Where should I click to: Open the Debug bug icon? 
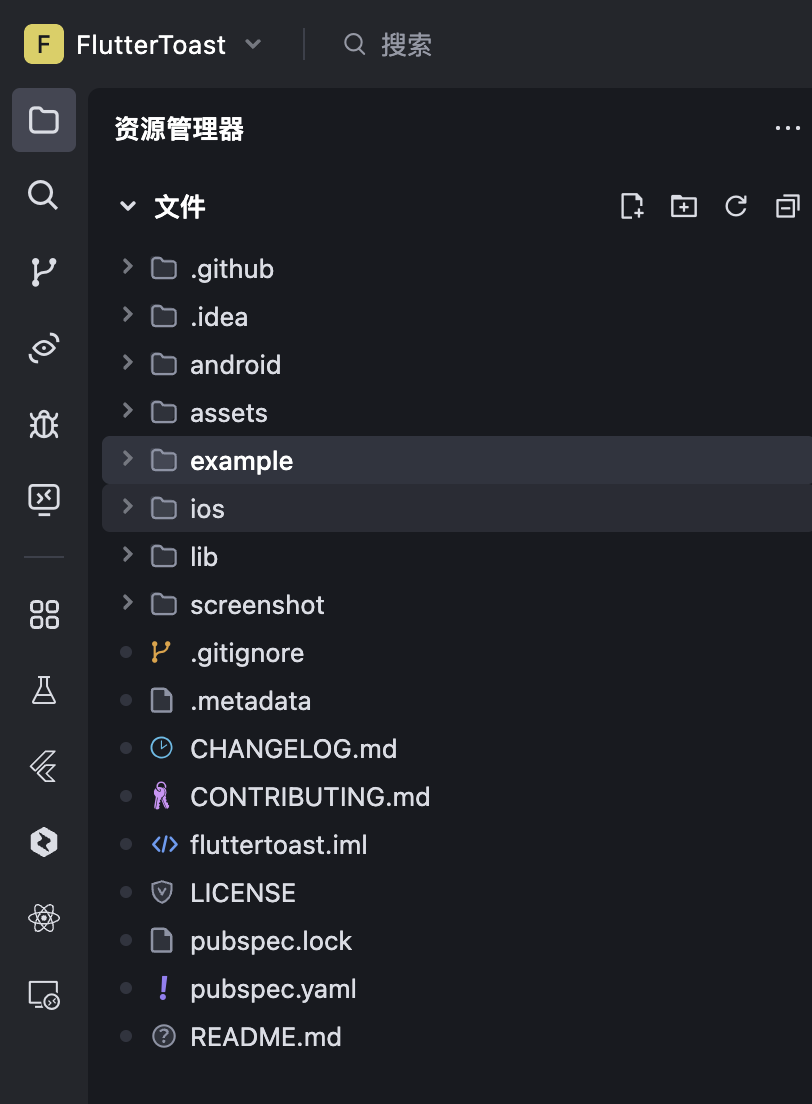(43, 424)
